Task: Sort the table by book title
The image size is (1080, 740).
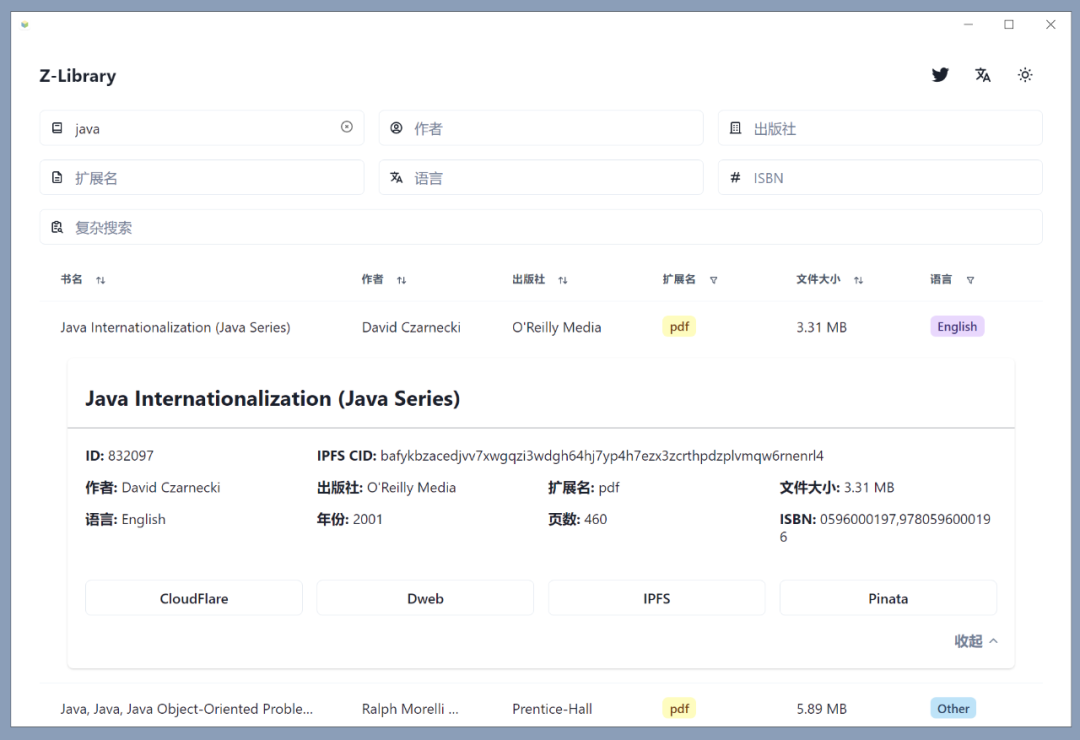Action: [100, 280]
